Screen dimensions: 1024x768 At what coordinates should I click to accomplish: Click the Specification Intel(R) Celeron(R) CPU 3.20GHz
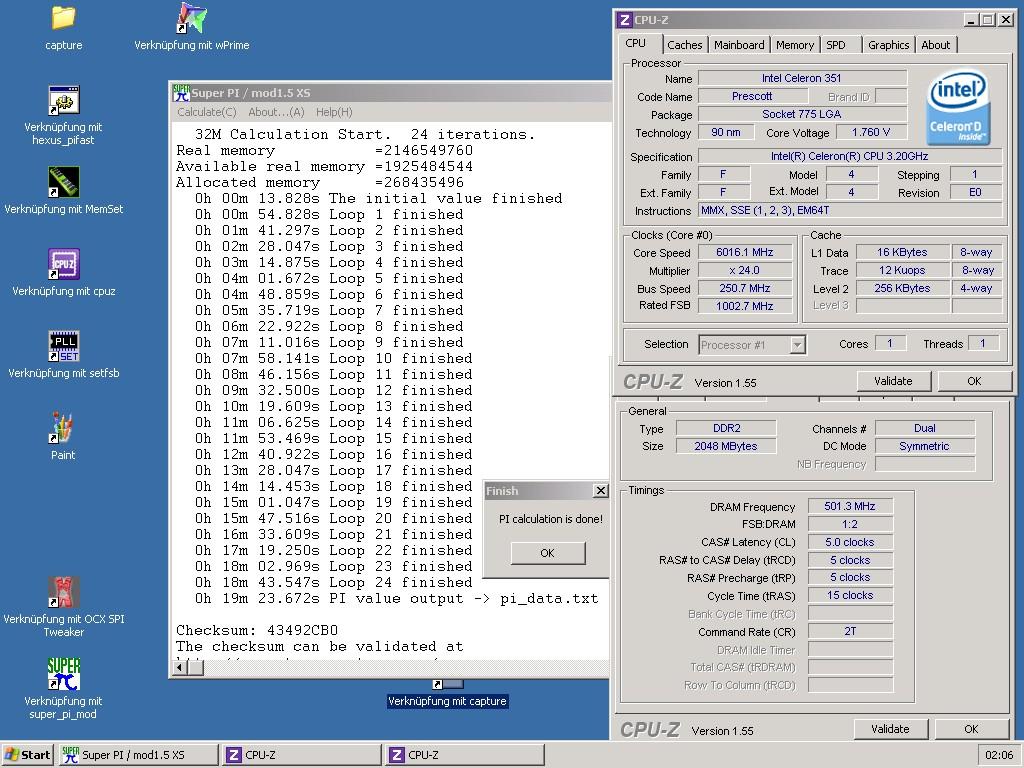point(850,156)
